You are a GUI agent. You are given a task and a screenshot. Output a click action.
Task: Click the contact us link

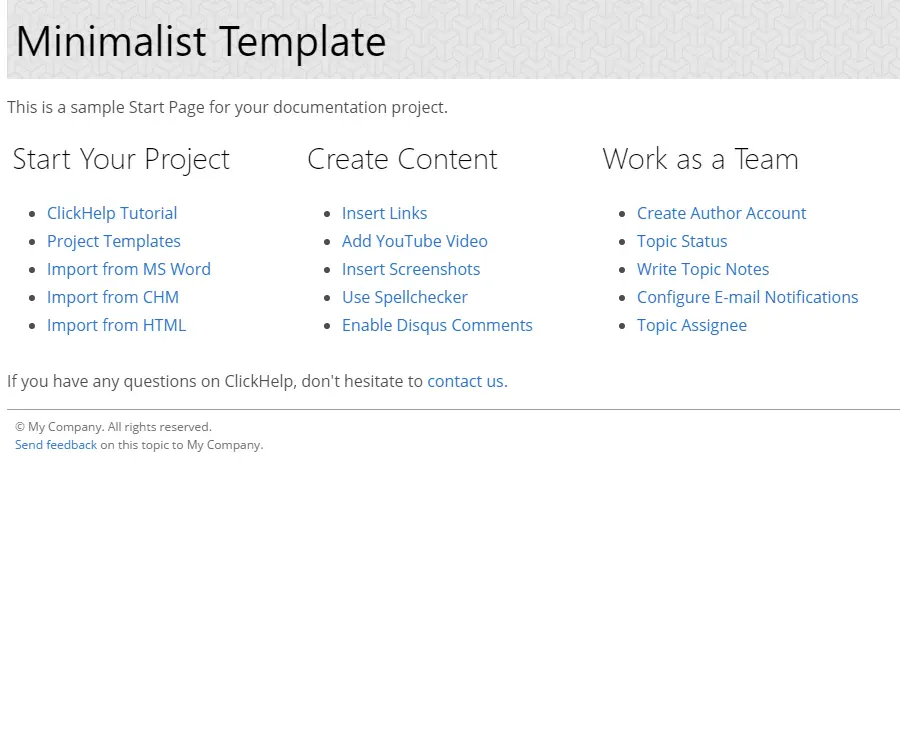(x=465, y=381)
